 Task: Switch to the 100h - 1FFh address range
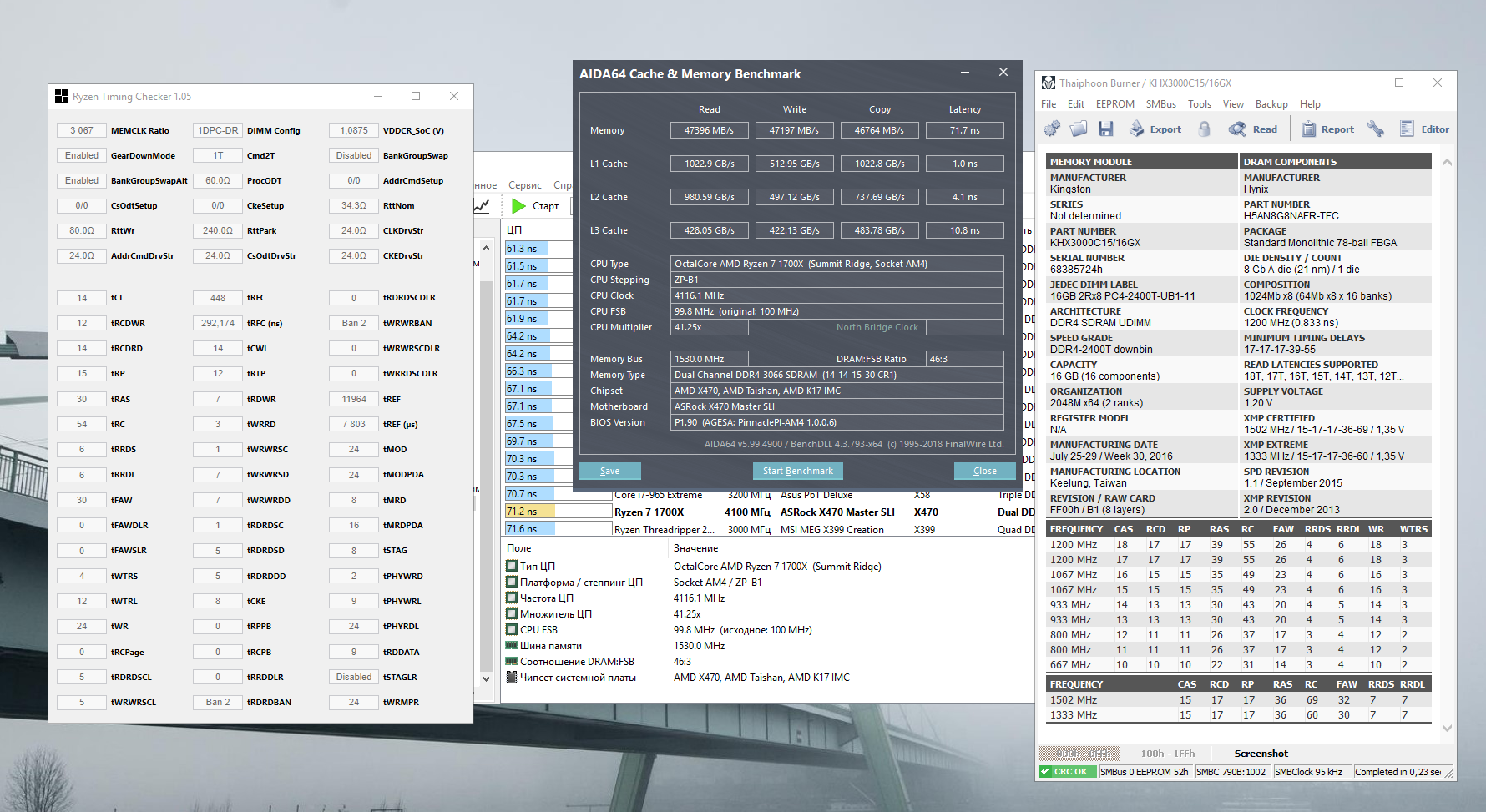(1167, 754)
